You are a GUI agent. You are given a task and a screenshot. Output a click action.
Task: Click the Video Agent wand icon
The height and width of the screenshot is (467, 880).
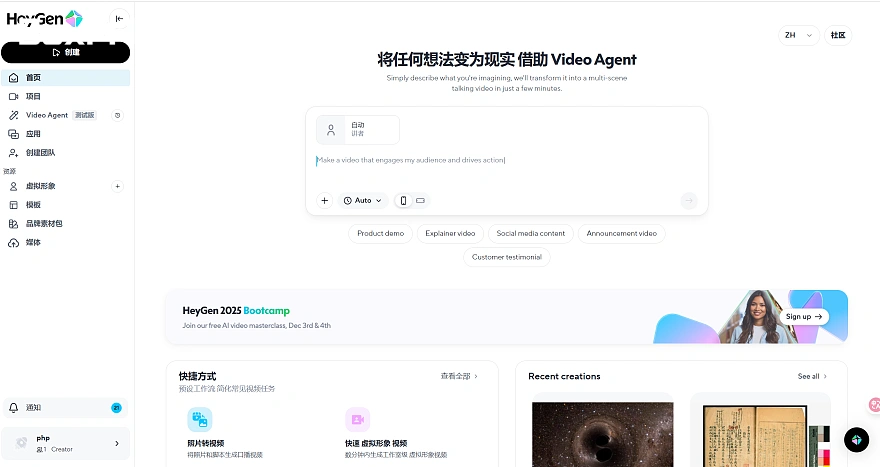tap(13, 115)
